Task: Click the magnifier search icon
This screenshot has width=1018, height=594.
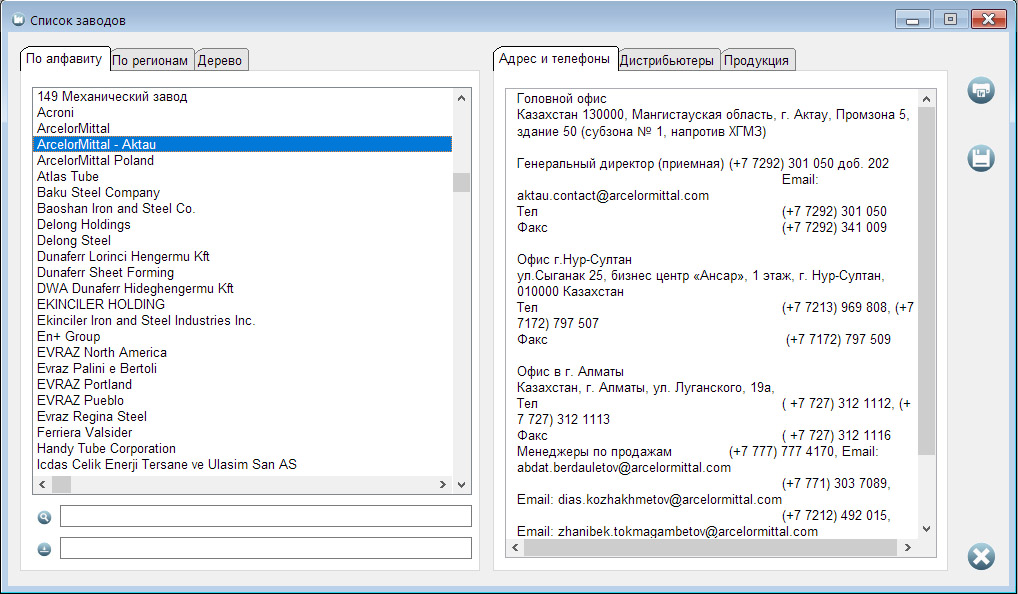Action: (44, 517)
